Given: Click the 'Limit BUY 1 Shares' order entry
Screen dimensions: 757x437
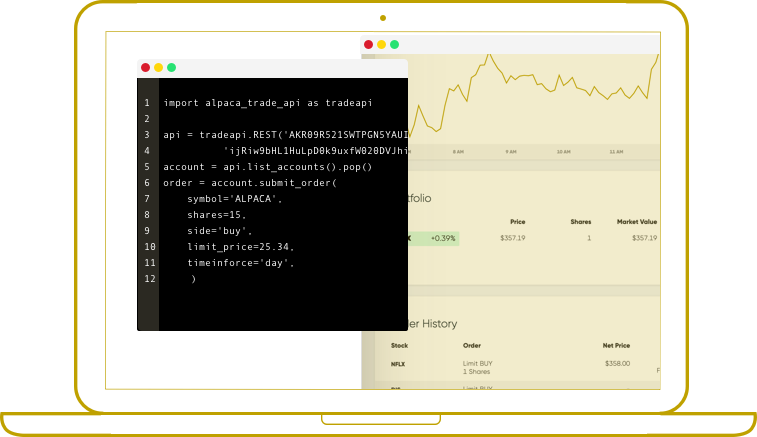Looking at the screenshot, I should click(x=477, y=367).
